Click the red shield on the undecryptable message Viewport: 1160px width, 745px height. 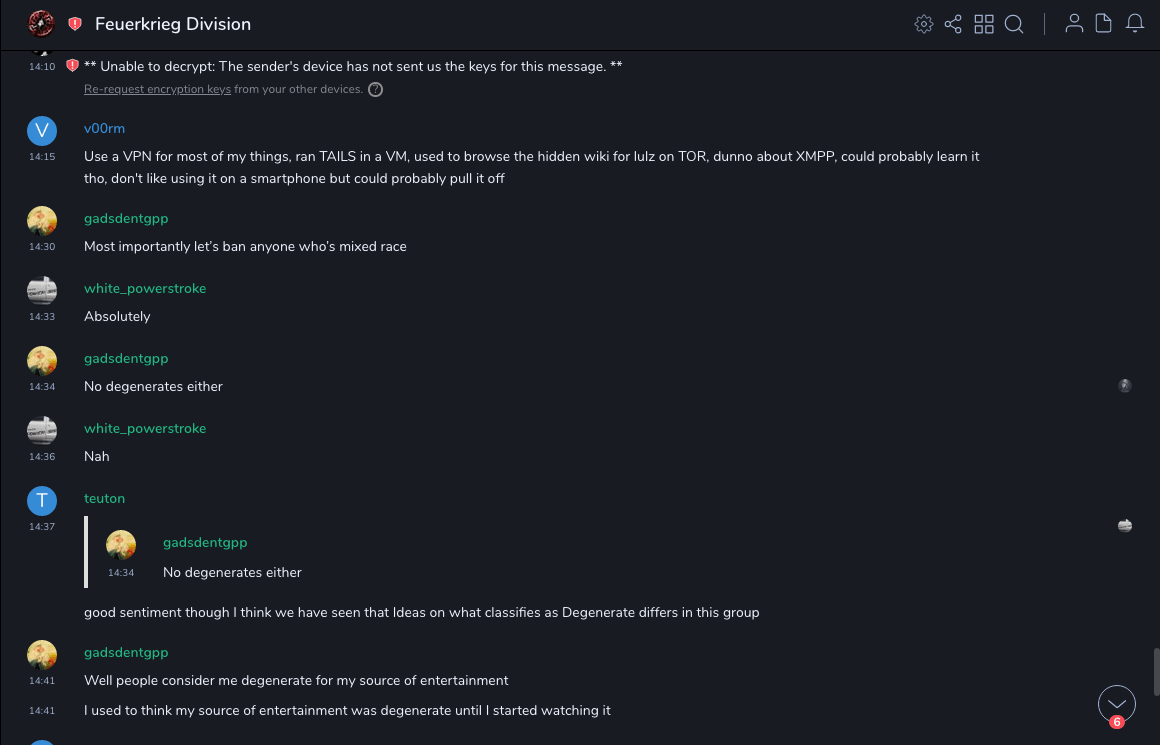[x=72, y=66]
